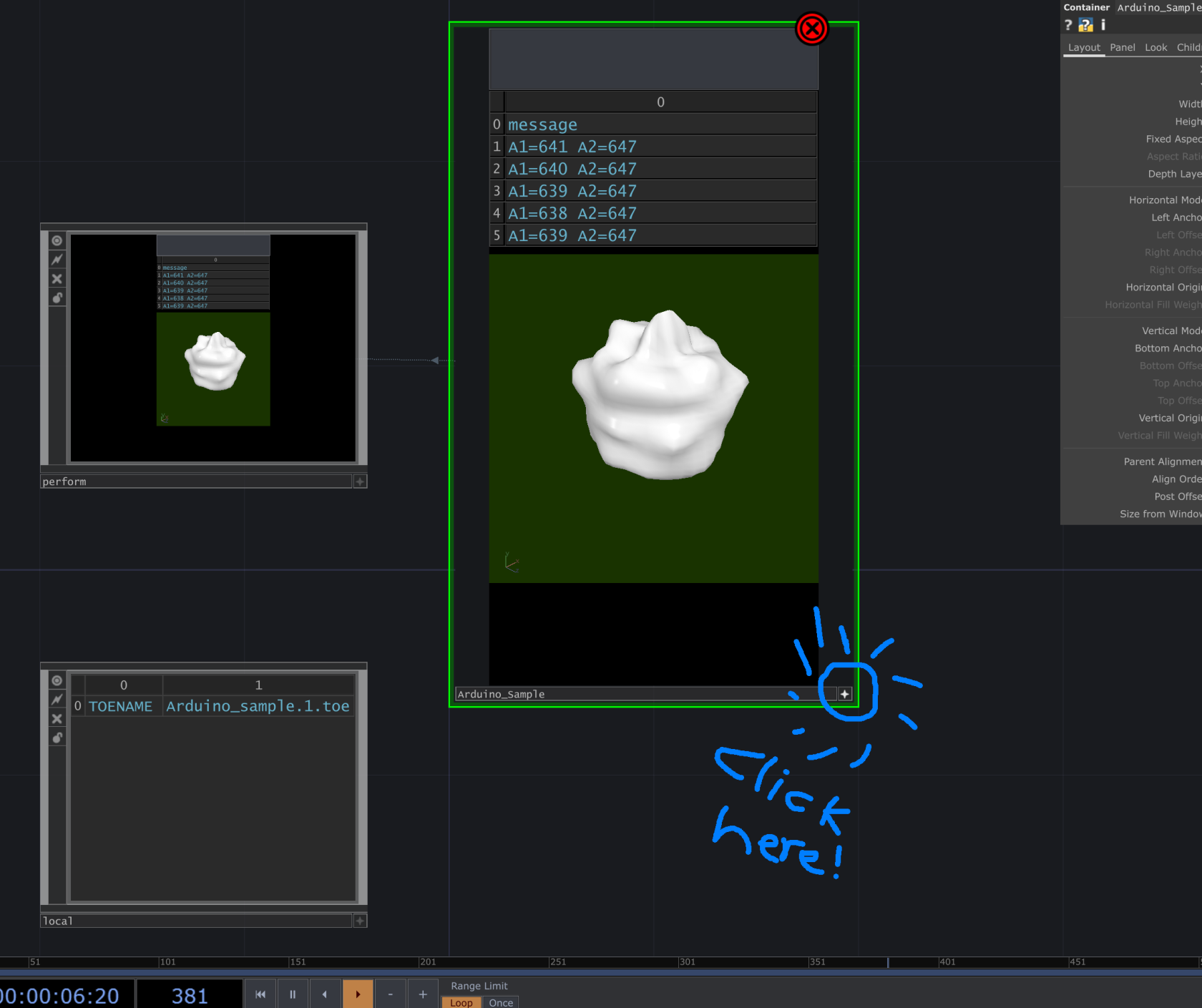The width and height of the screenshot is (1202, 1008).
Task: Click the padlock icon on the local table viewer
Action: tap(57, 738)
